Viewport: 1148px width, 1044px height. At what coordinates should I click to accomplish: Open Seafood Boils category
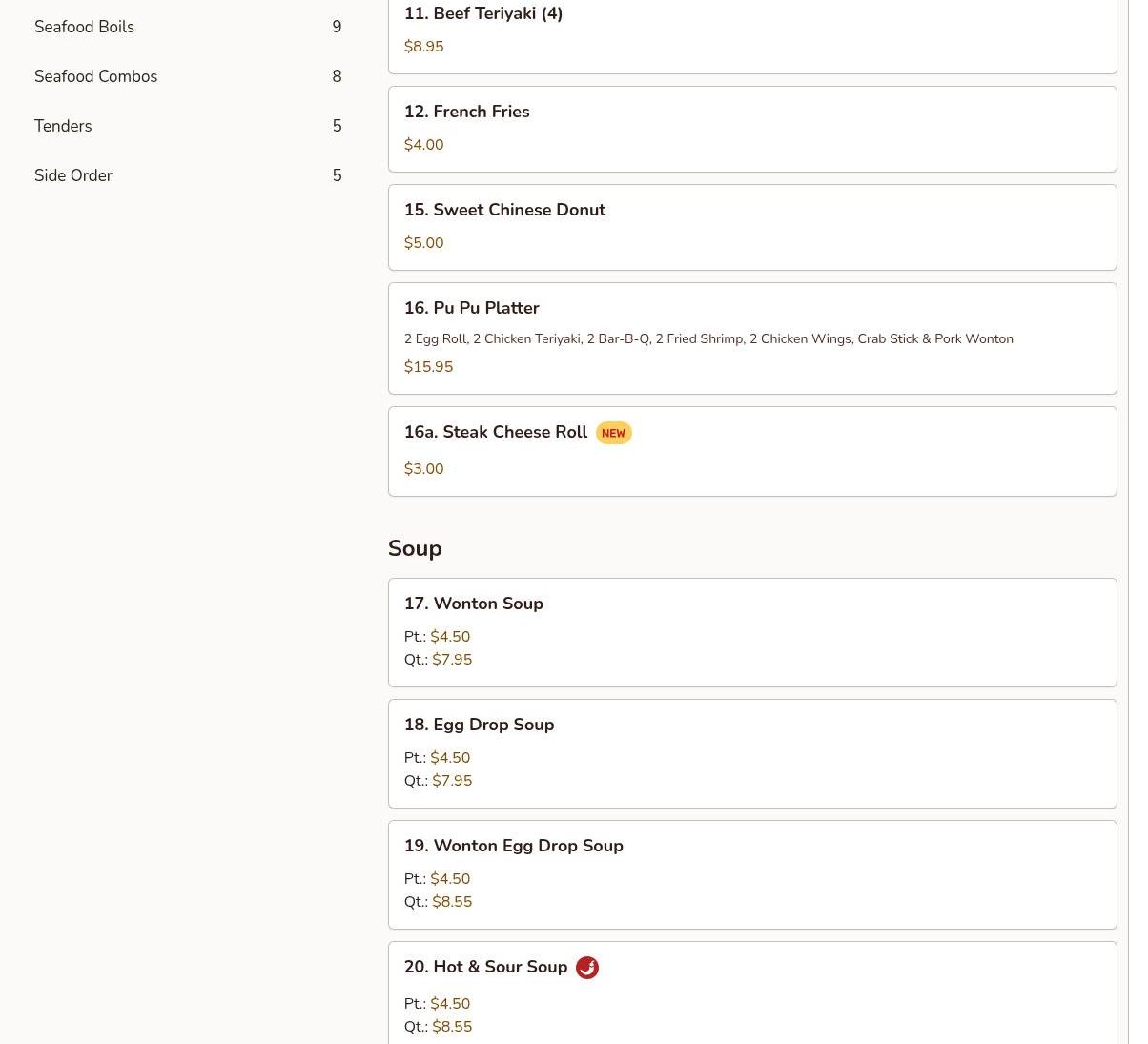[x=85, y=27]
